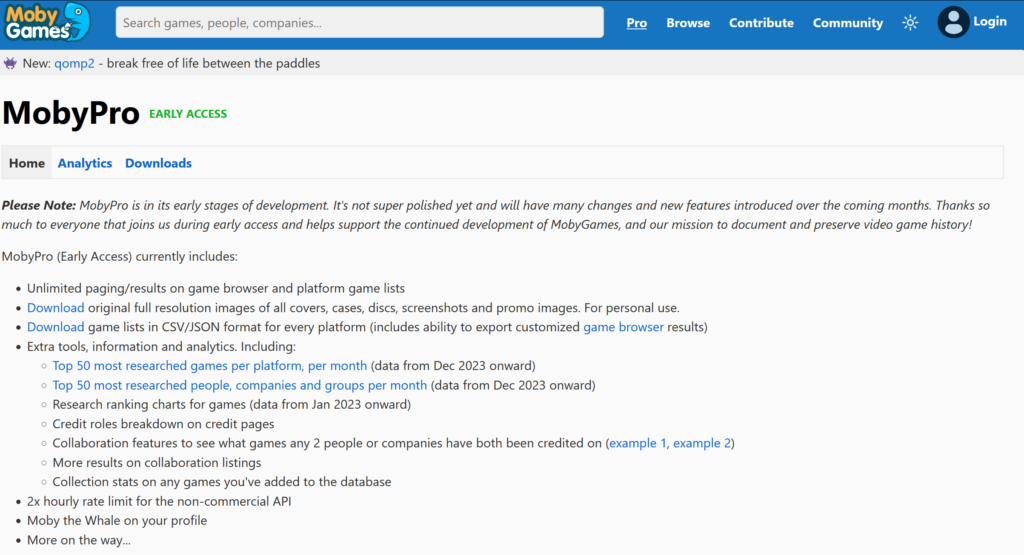Image resolution: width=1024 pixels, height=555 pixels.
Task: Click the MobyGames logo
Action: (x=47, y=22)
